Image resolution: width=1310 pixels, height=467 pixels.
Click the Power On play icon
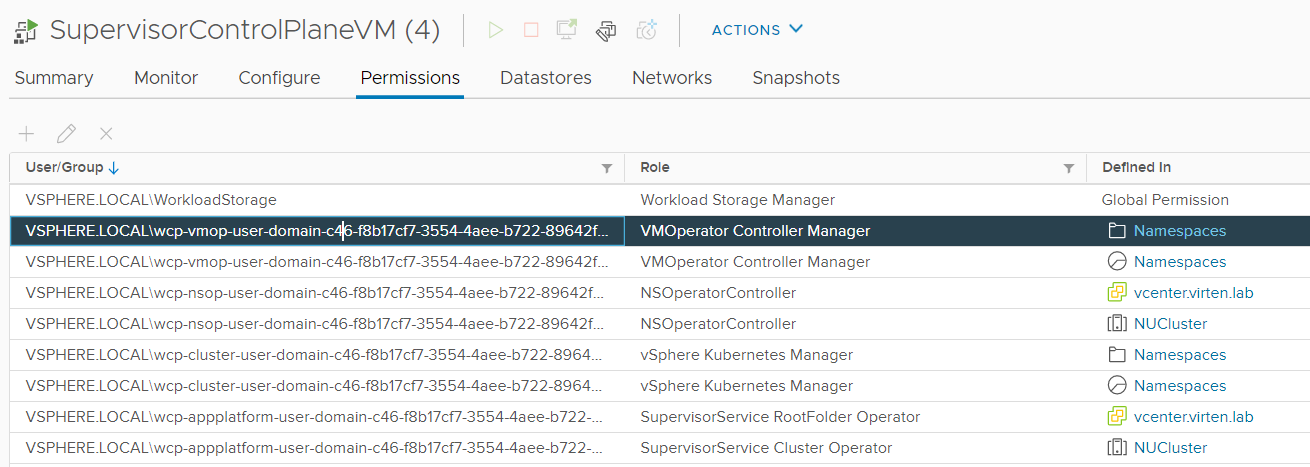tap(495, 30)
